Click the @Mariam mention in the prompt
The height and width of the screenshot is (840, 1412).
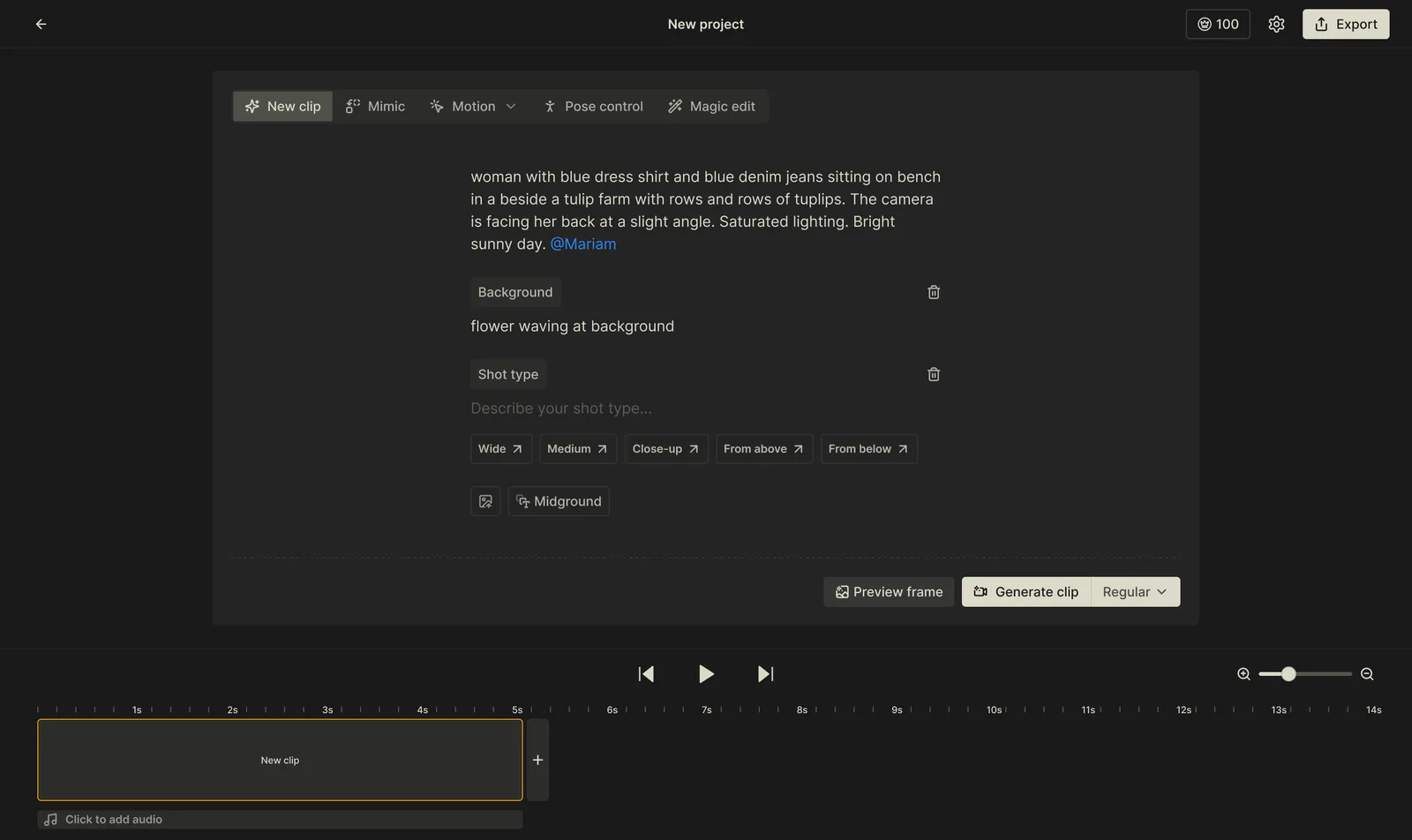(583, 244)
